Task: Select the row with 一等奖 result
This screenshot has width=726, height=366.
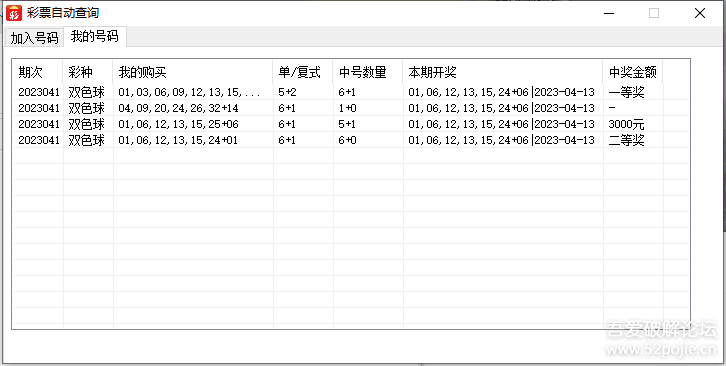Action: point(351,92)
